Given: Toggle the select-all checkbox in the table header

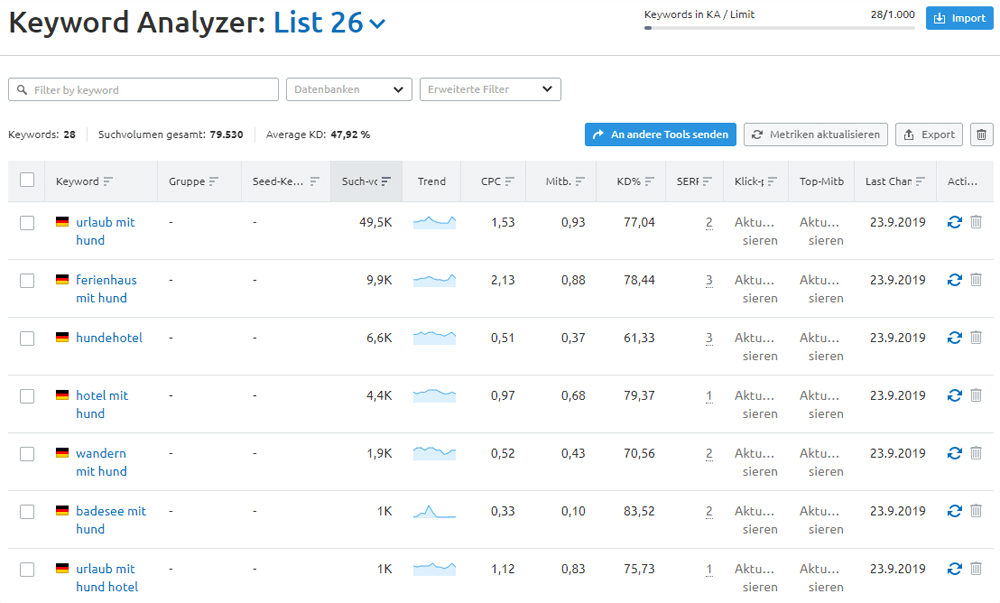Looking at the screenshot, I should tap(27, 178).
